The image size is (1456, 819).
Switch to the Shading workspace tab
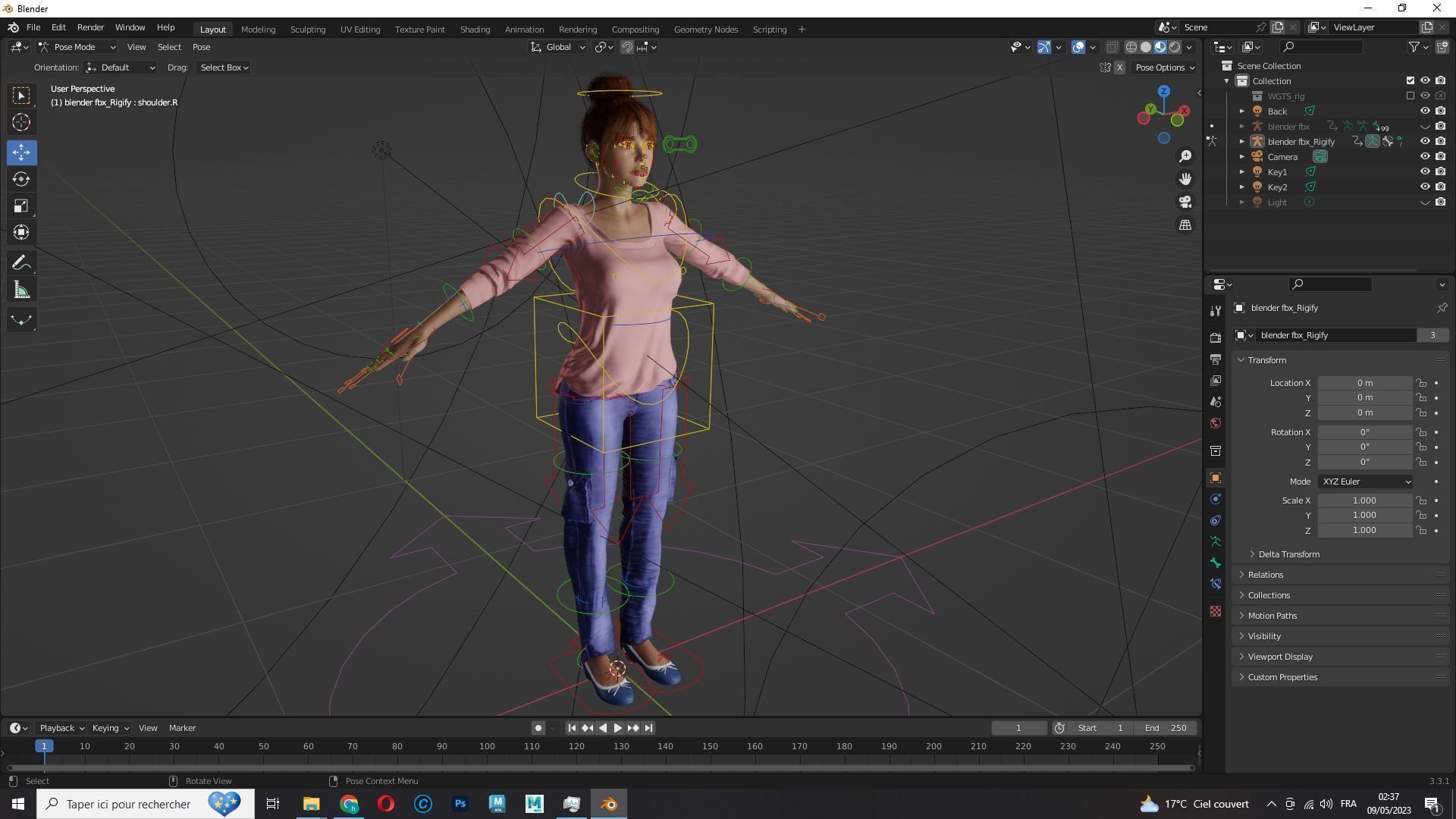point(475,30)
